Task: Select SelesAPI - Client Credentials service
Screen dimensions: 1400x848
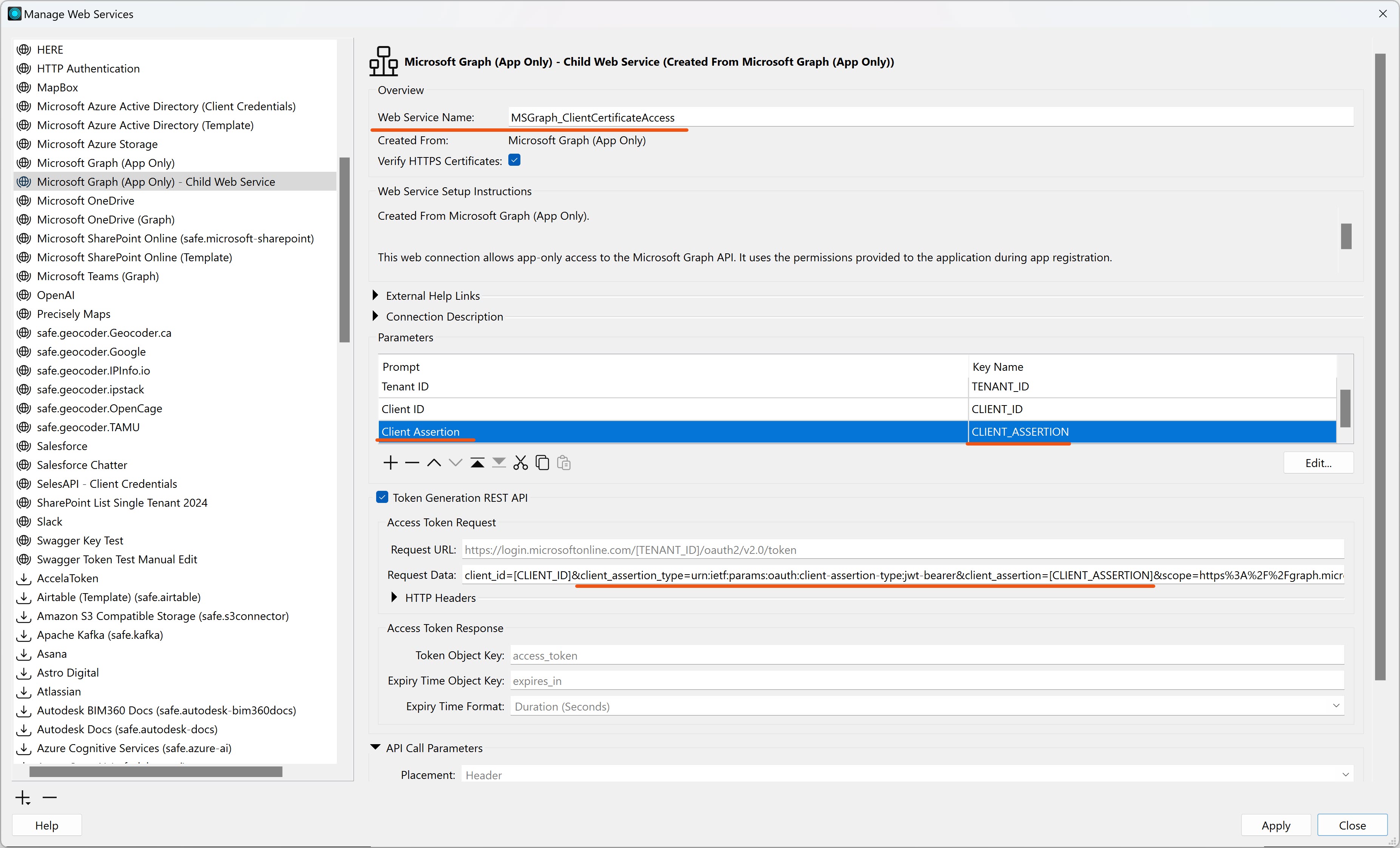Action: point(107,483)
